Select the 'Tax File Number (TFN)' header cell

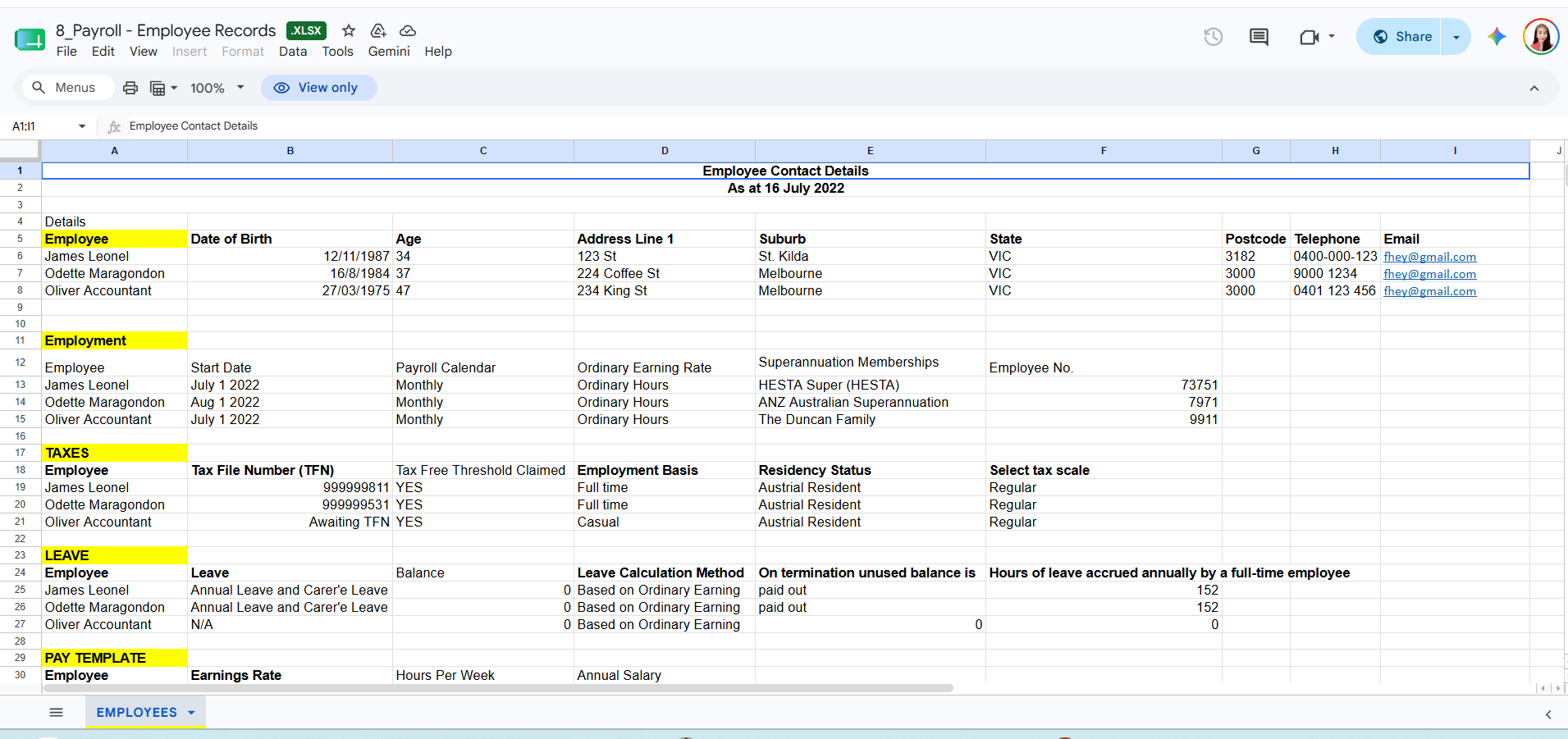point(290,470)
